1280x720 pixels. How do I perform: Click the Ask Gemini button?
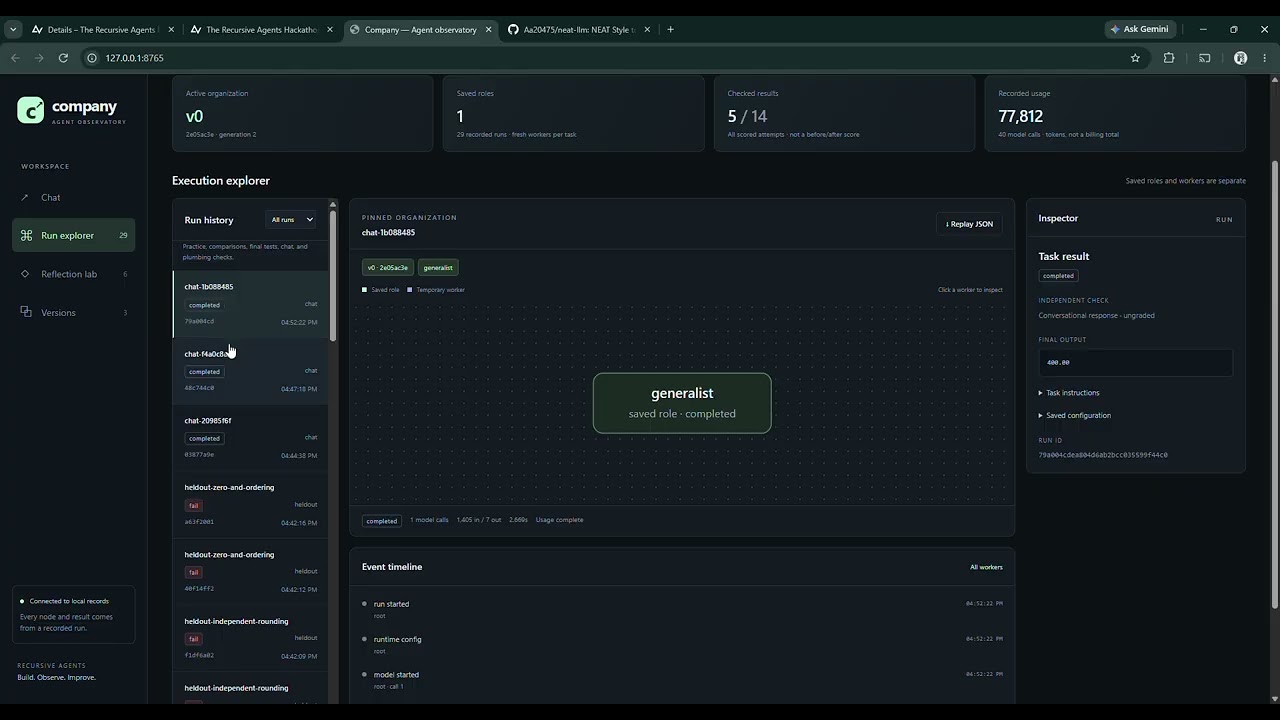[1140, 29]
